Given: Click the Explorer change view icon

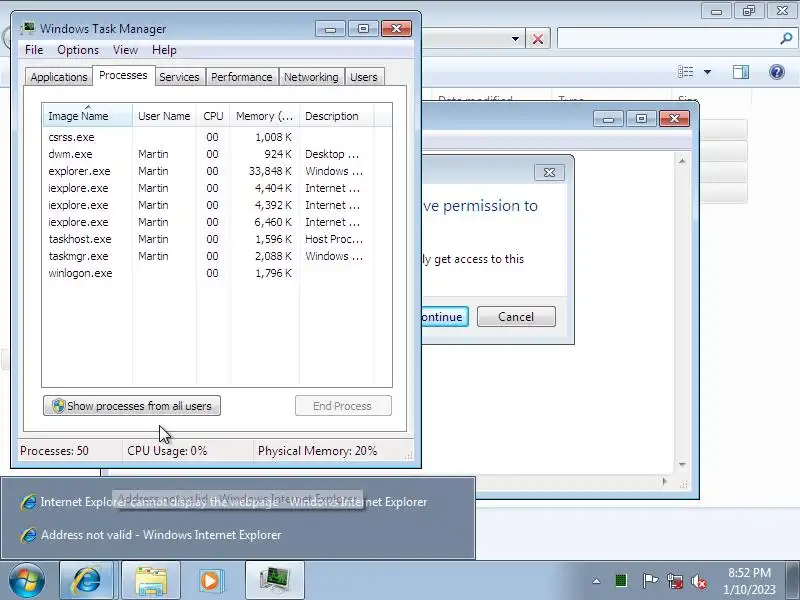Looking at the screenshot, I should pyautogui.click(x=686, y=72).
